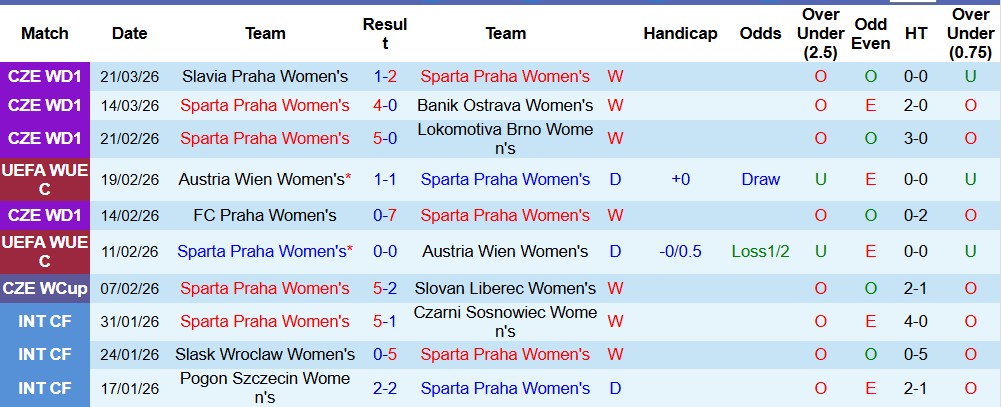Click the Banik Ostrava Women's team name
This screenshot has width=1001, height=407.
point(505,105)
